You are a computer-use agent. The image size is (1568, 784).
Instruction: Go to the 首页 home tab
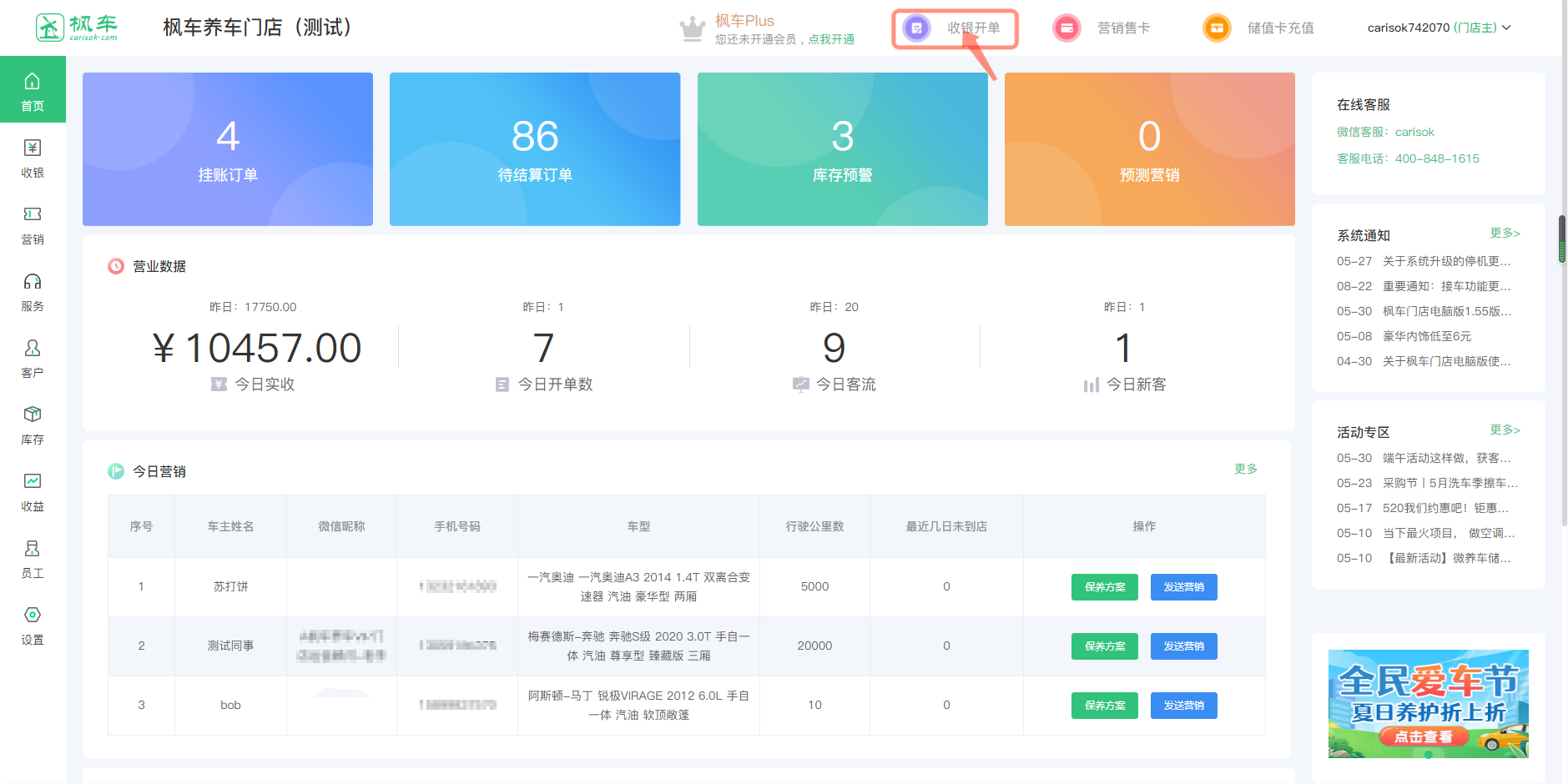pyautogui.click(x=33, y=90)
